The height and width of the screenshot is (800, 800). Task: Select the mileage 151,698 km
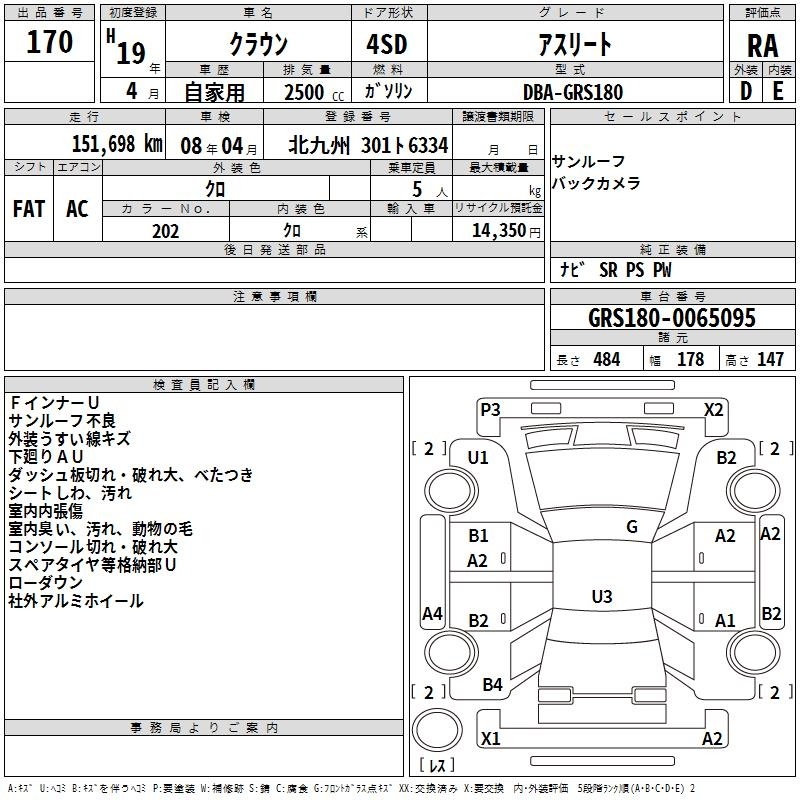[117, 144]
